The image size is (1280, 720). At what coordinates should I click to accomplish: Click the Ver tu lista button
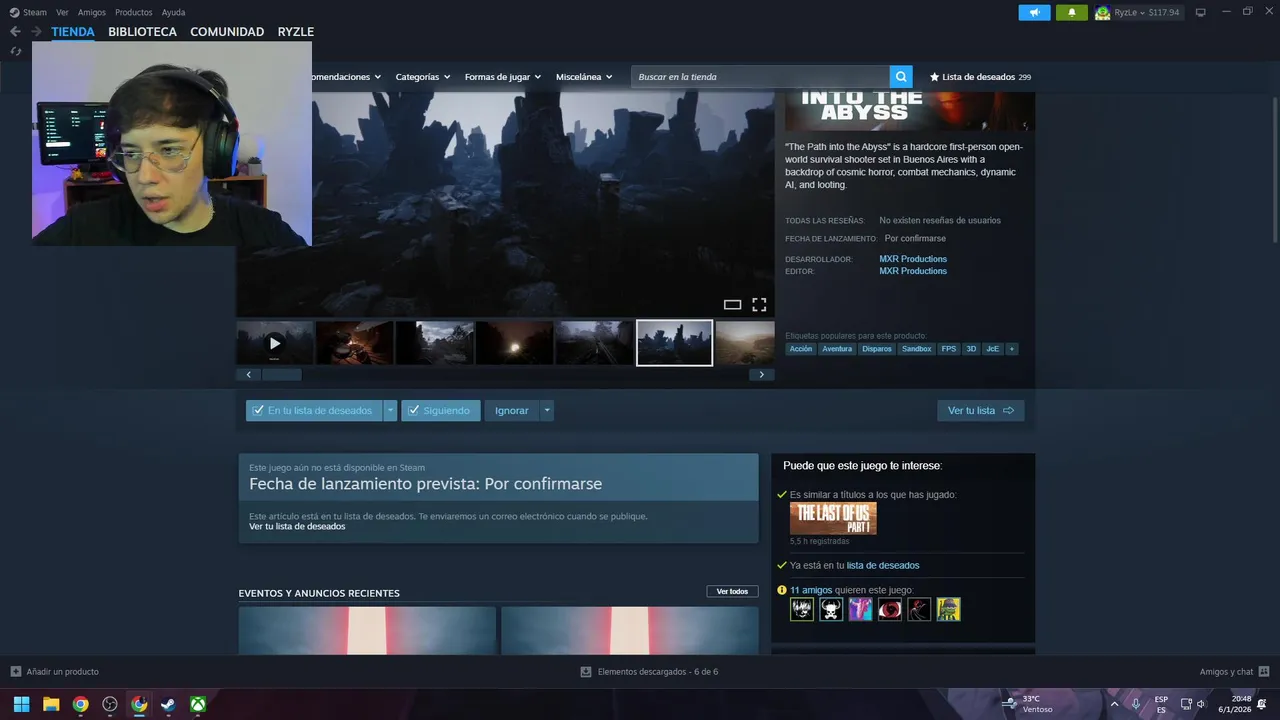pyautogui.click(x=980, y=411)
